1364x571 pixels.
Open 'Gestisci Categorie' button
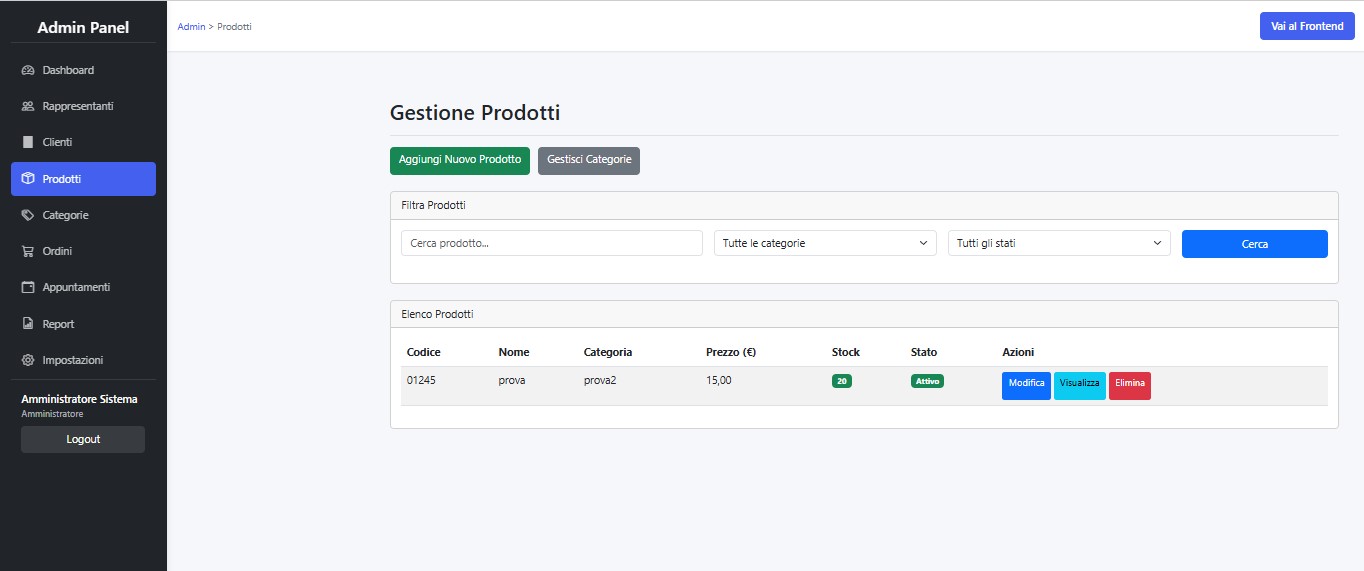pos(588,160)
